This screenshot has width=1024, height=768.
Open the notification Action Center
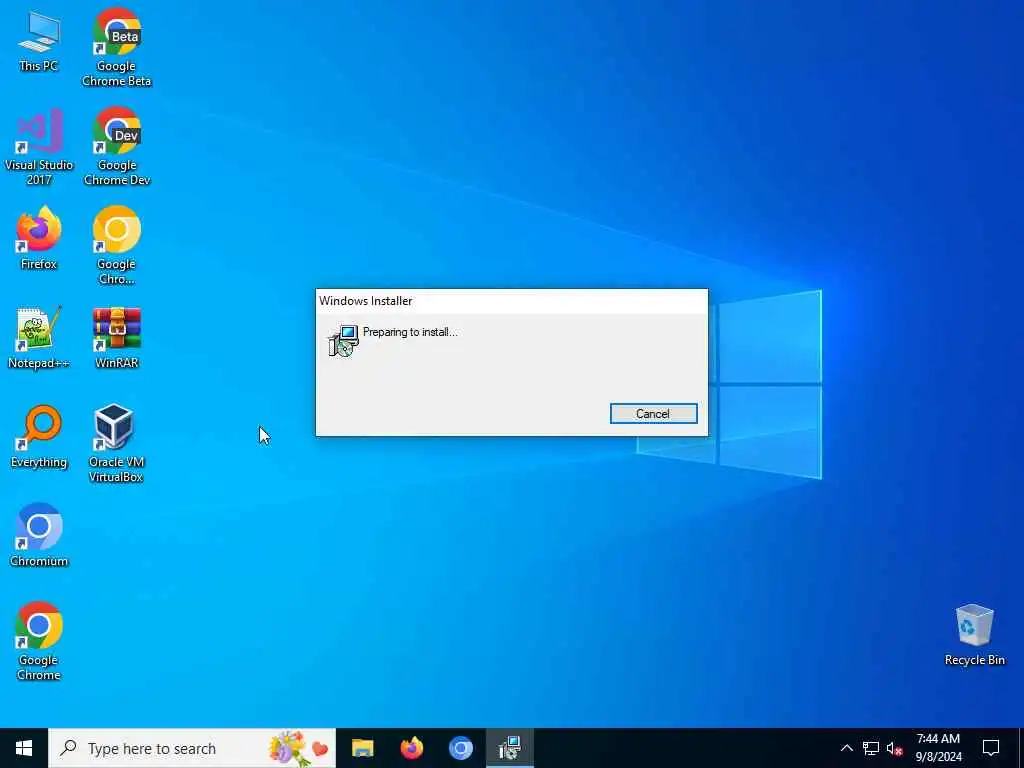click(x=991, y=748)
